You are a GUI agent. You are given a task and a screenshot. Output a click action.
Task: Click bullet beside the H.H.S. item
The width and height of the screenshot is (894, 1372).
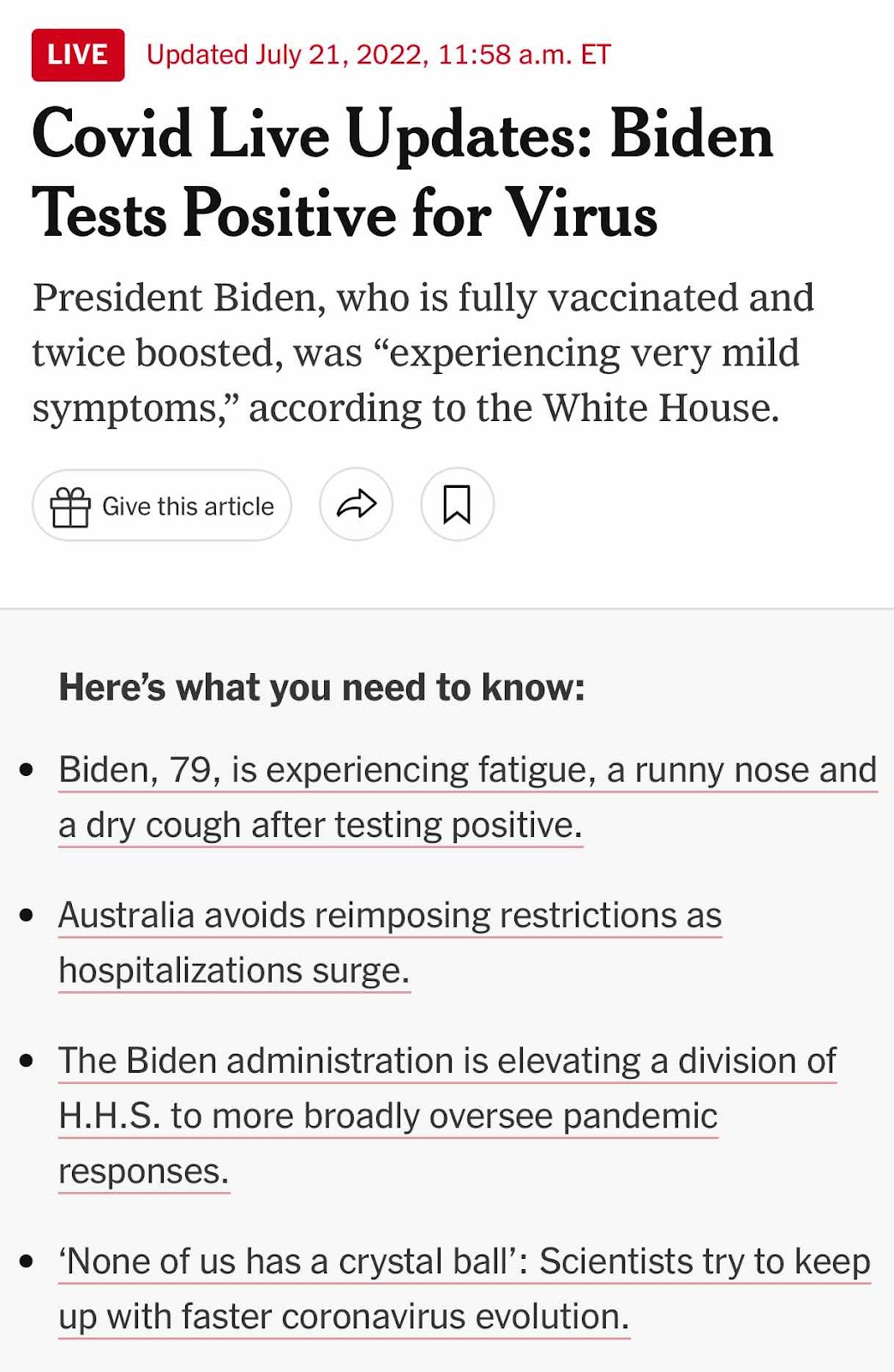27,1062
